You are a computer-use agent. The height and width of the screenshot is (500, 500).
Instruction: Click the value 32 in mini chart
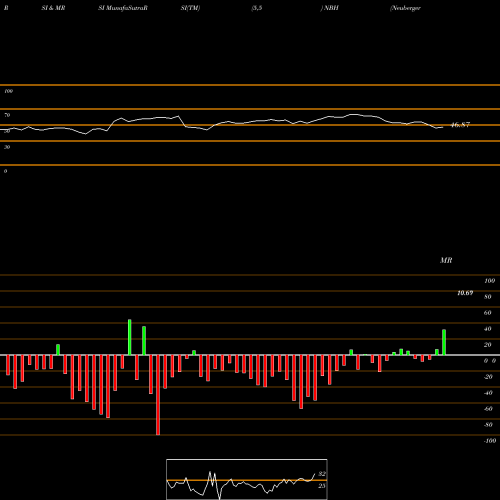[322, 474]
